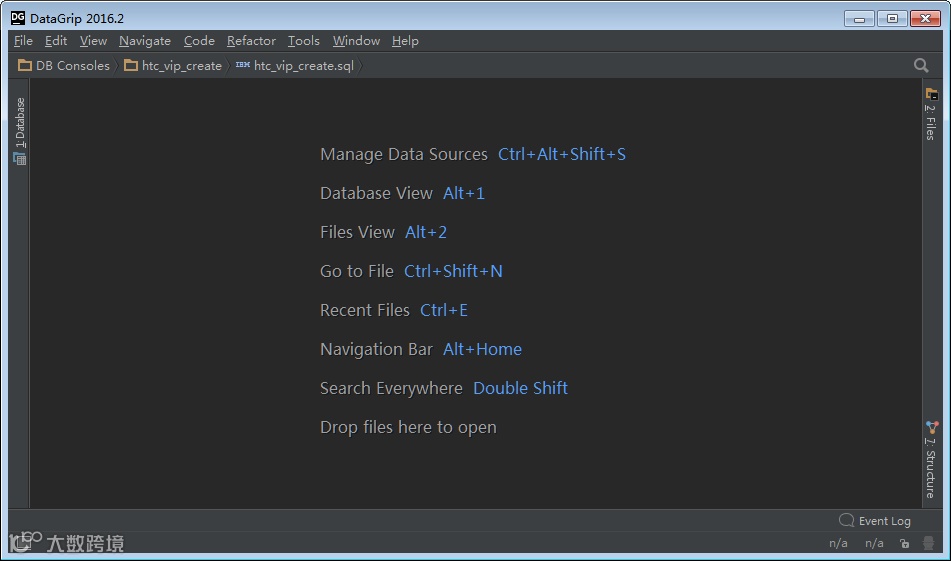Click the Drop files here to open text
The image size is (951, 561).
pyautogui.click(x=408, y=427)
